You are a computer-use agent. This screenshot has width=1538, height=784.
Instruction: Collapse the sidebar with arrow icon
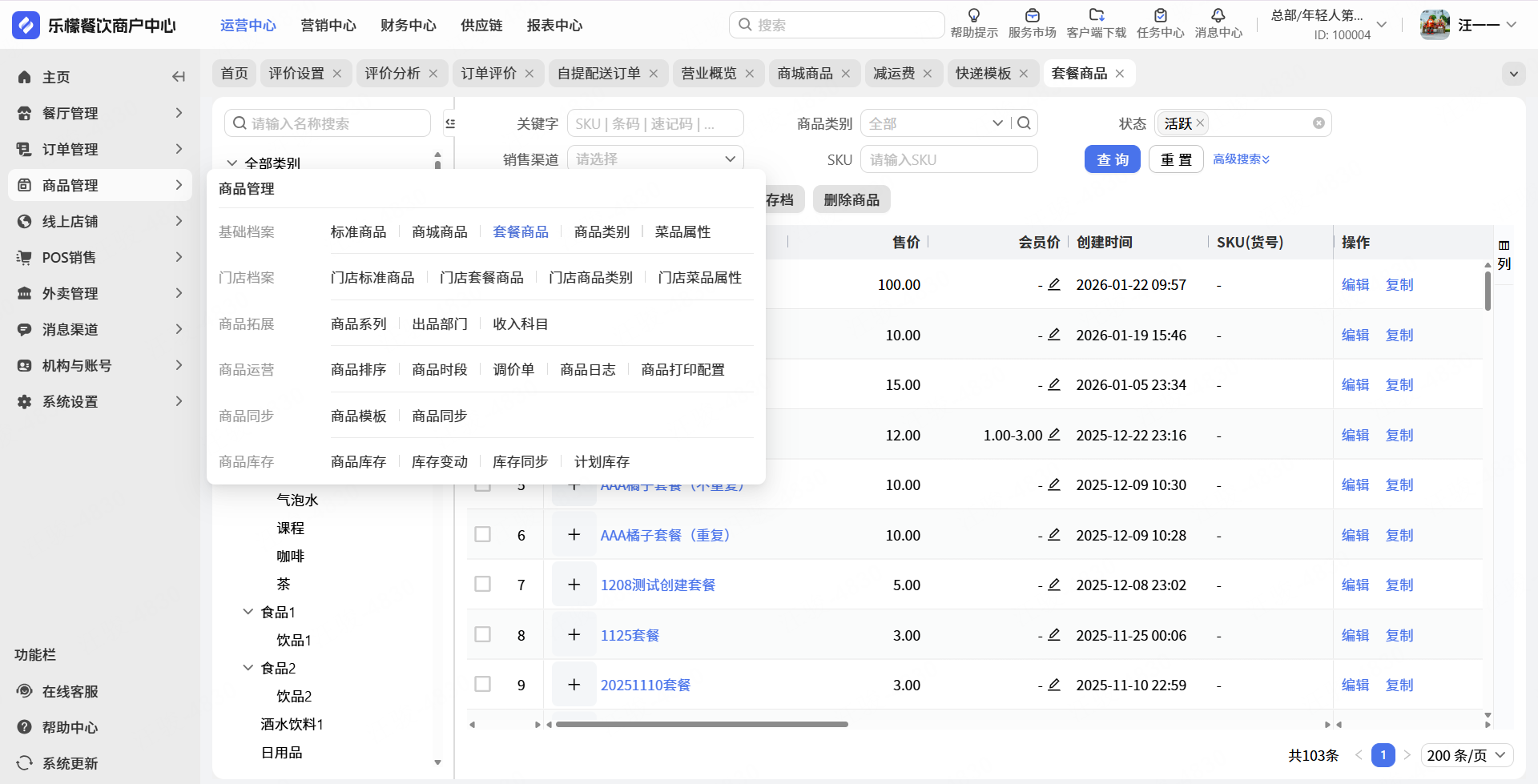(x=179, y=77)
